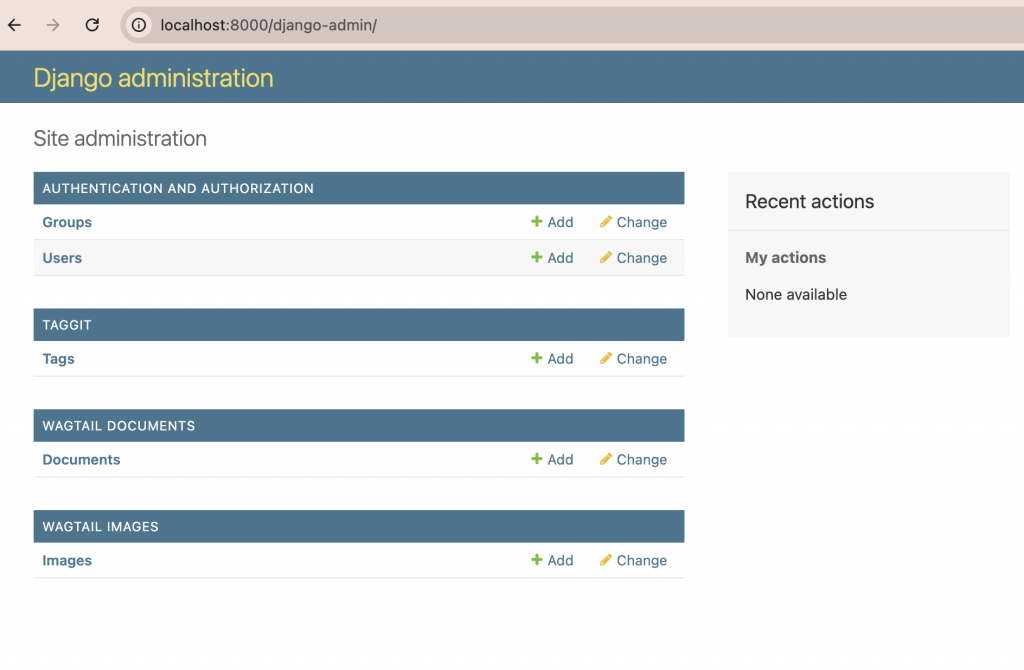The height and width of the screenshot is (670, 1024).
Task: Click the pencil icon in the Documents row
Action: [x=606, y=459]
